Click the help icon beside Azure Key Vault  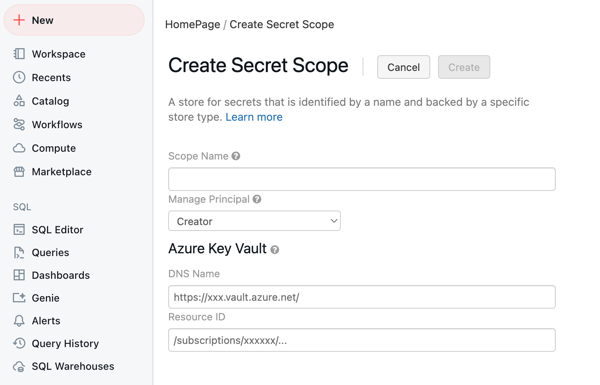[275, 250]
